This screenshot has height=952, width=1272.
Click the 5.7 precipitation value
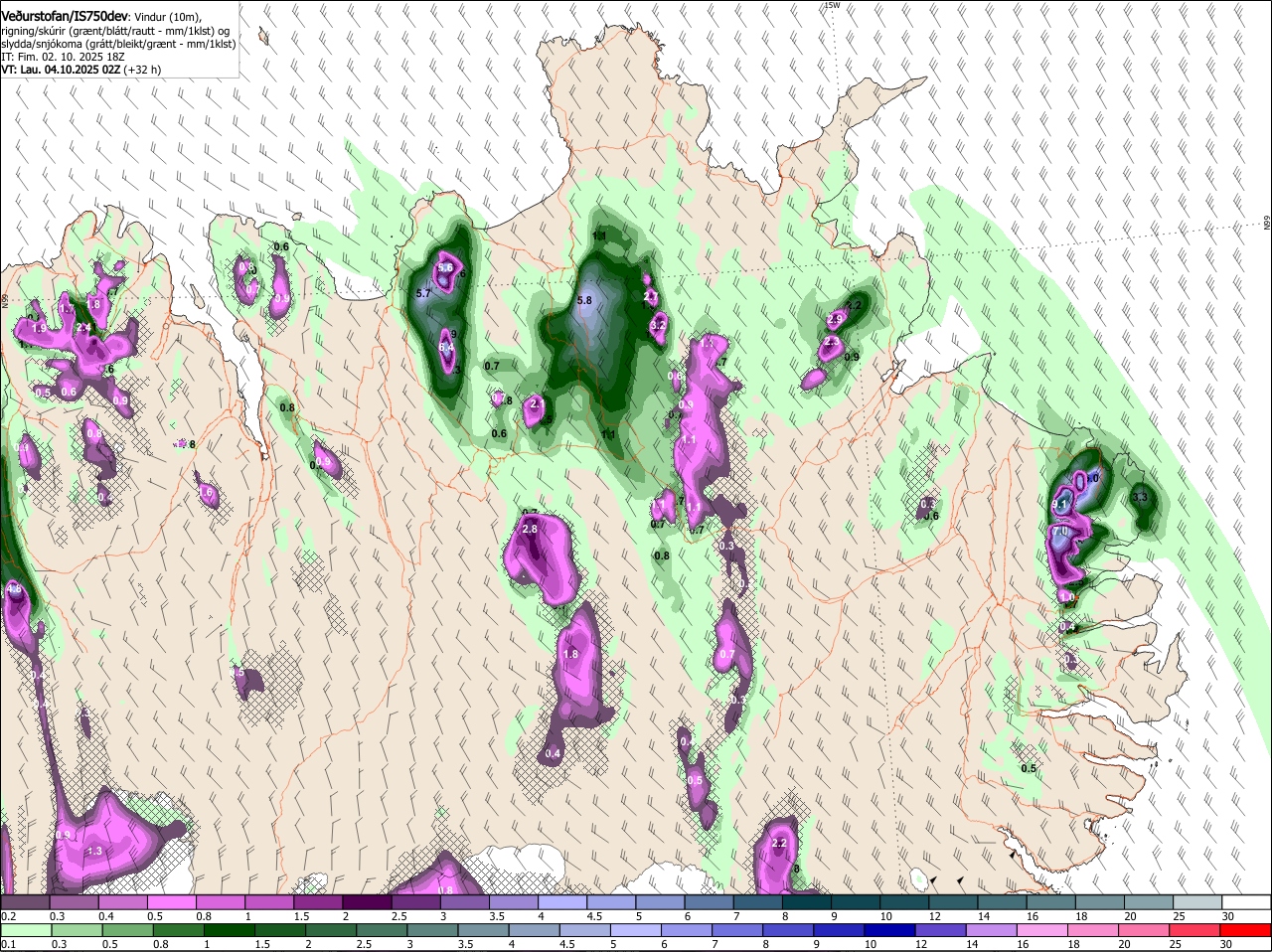click(423, 293)
